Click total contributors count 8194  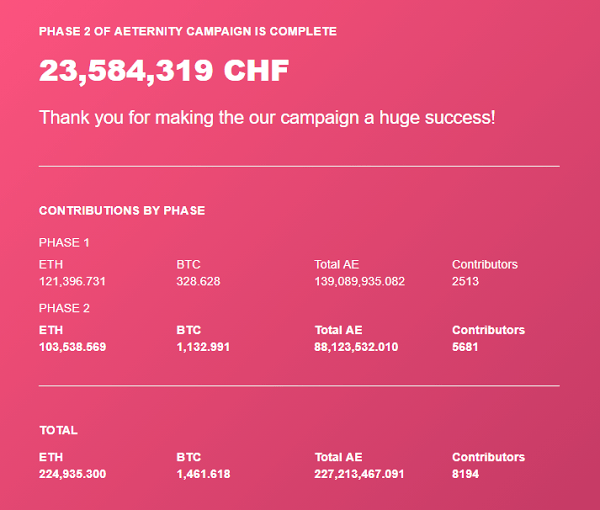pos(465,474)
